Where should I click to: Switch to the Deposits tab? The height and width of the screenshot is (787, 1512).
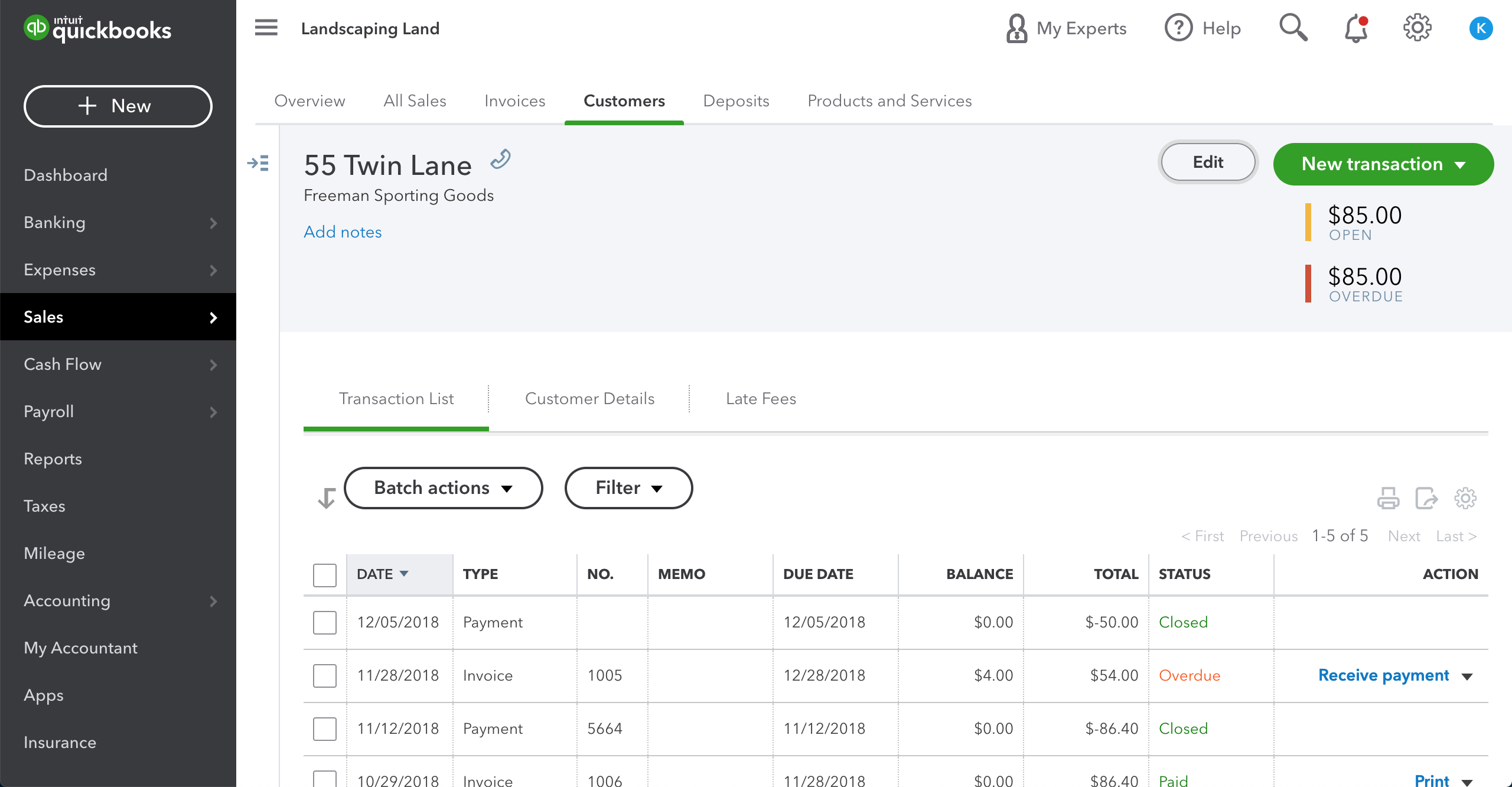tap(736, 100)
